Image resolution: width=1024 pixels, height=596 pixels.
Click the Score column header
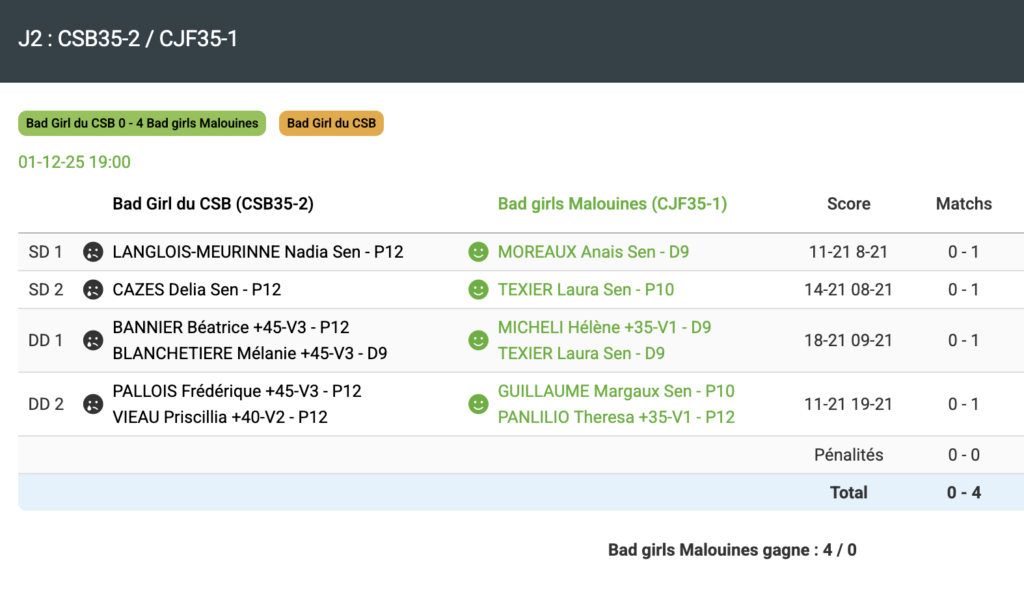coord(848,204)
